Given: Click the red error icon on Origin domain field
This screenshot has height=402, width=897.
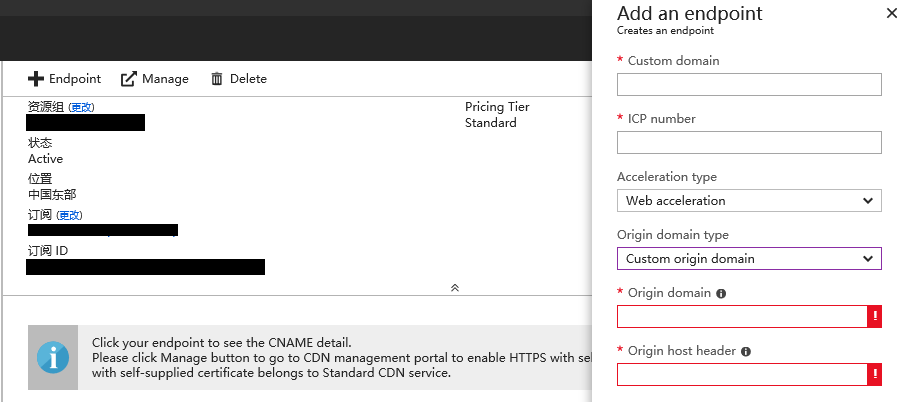Looking at the screenshot, I should click(x=874, y=317).
